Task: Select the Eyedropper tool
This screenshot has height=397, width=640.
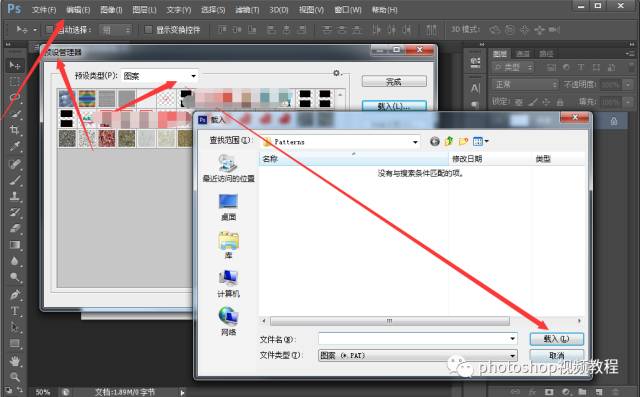Action: [15, 146]
